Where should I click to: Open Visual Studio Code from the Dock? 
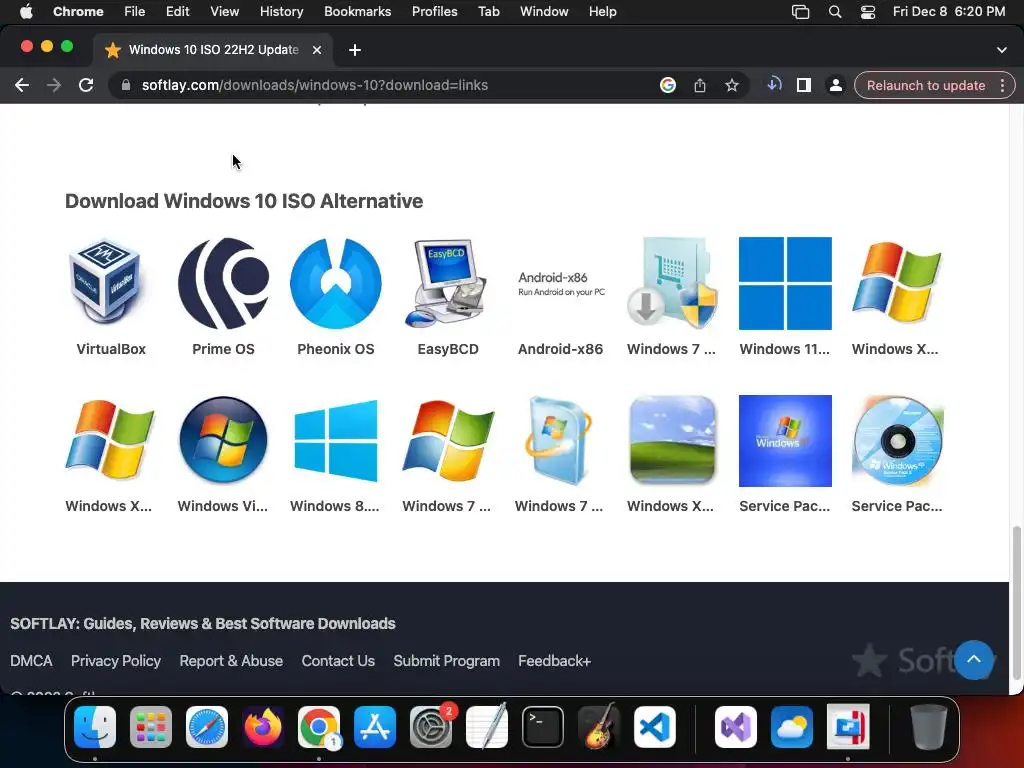pos(654,726)
